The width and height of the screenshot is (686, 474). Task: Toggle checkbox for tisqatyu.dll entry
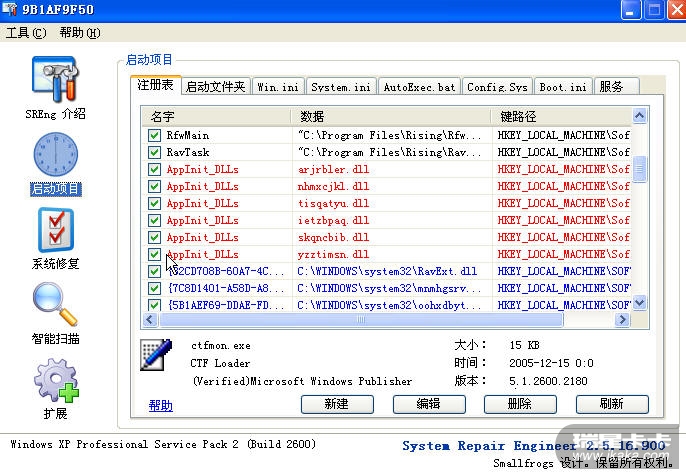(154, 204)
